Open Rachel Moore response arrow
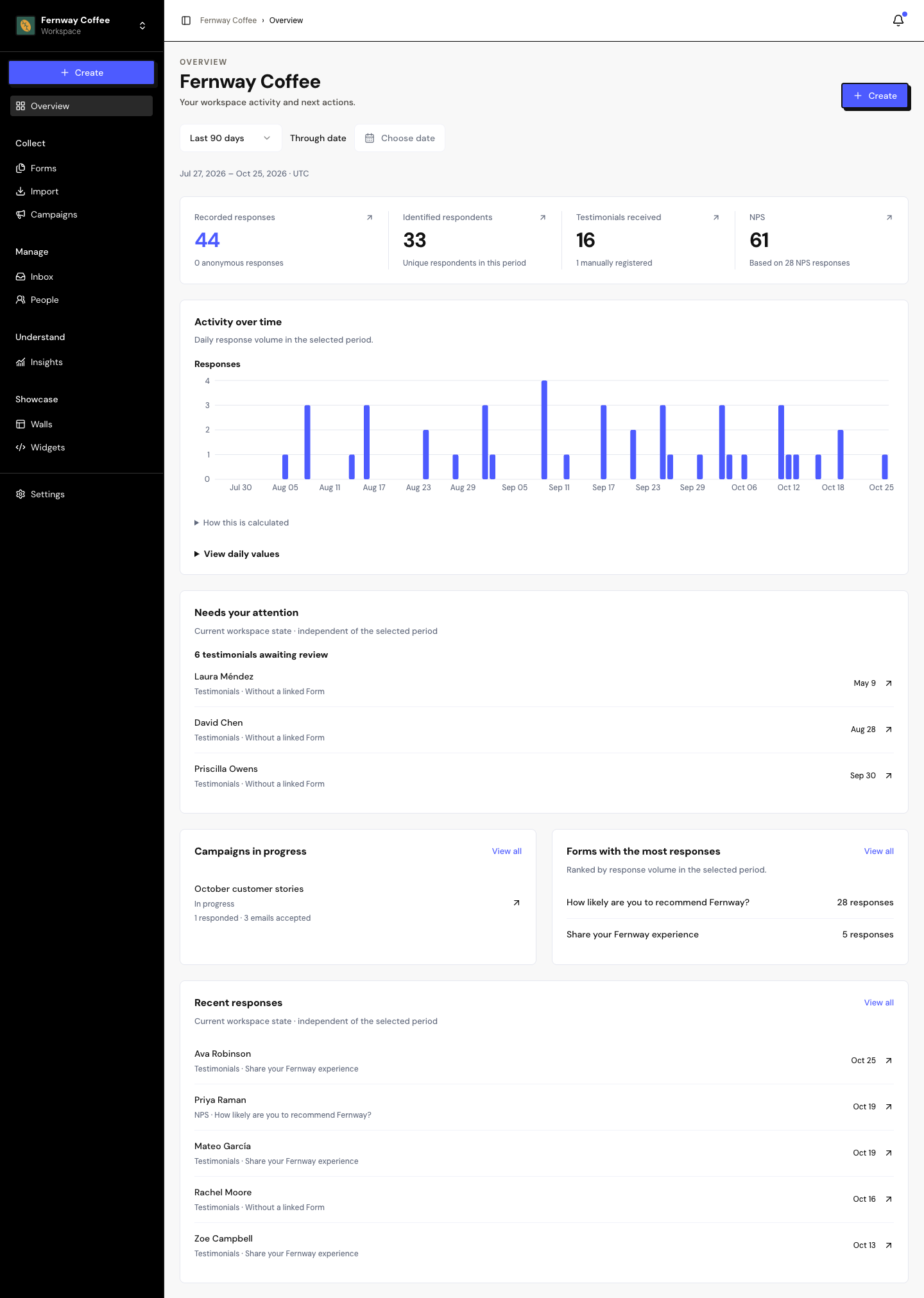The image size is (924, 1298). (889, 1199)
